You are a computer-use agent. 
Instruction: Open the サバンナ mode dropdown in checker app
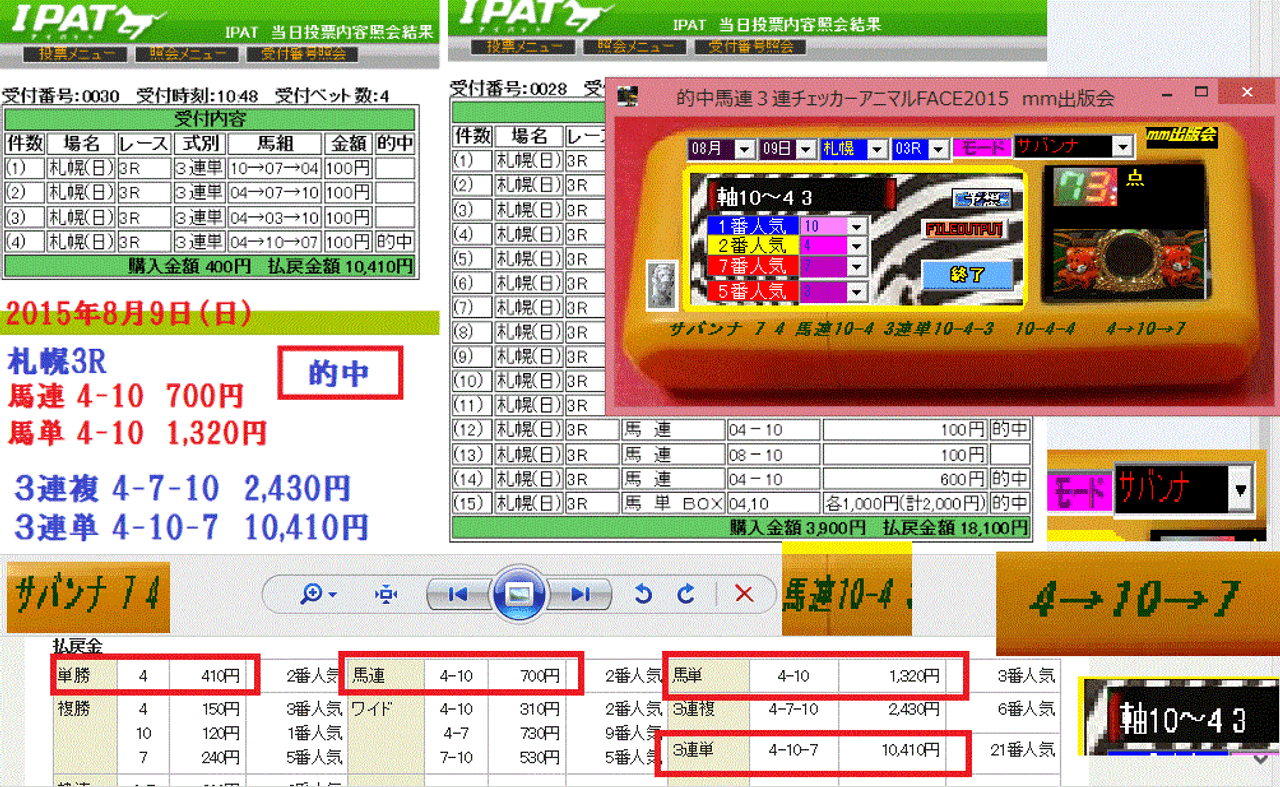pos(1123,147)
